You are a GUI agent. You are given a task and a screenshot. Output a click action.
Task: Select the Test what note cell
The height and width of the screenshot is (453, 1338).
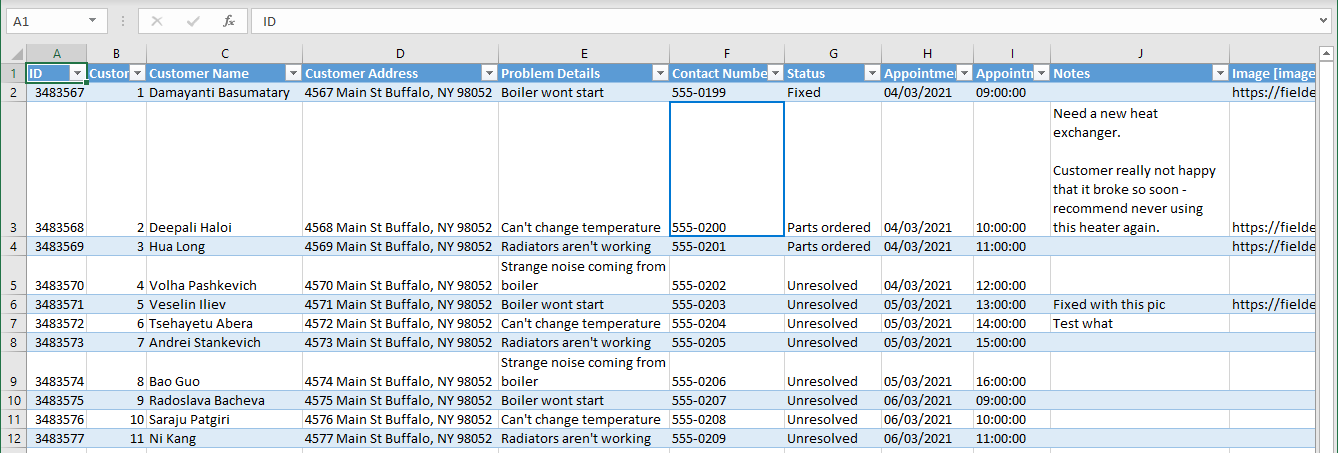pos(1140,323)
